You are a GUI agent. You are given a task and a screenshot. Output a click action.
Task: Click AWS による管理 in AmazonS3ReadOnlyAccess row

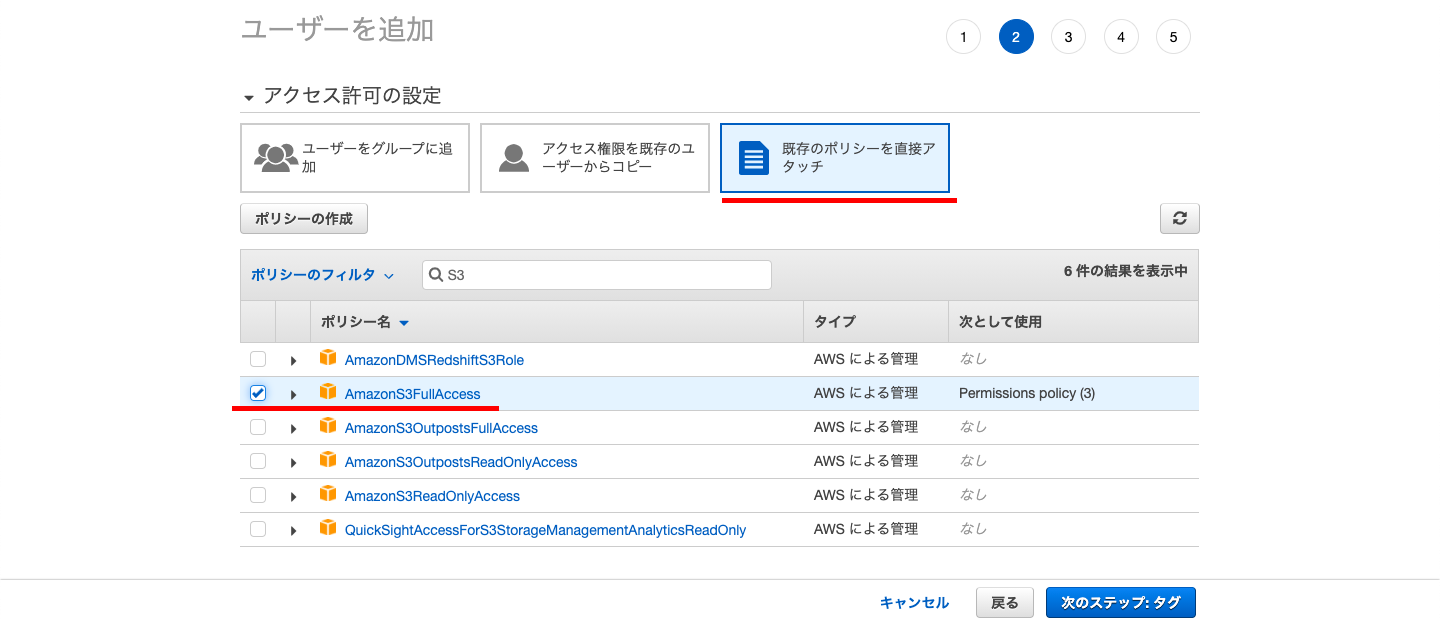coord(866,495)
